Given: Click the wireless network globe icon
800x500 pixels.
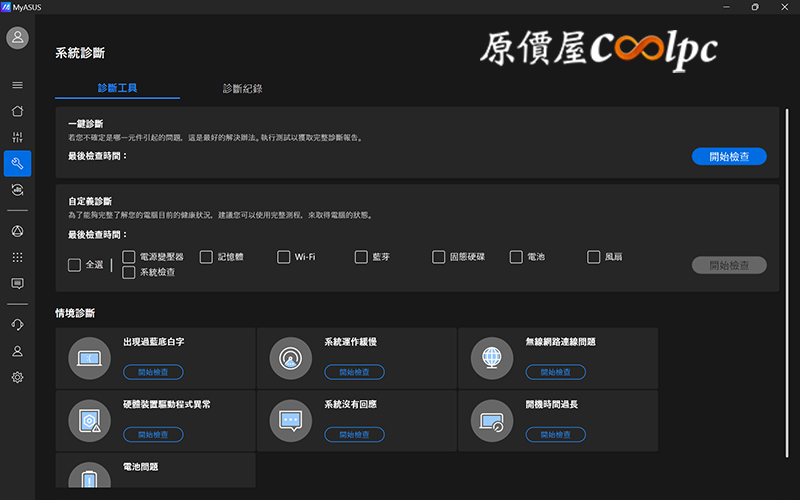Looking at the screenshot, I should coord(492,358).
